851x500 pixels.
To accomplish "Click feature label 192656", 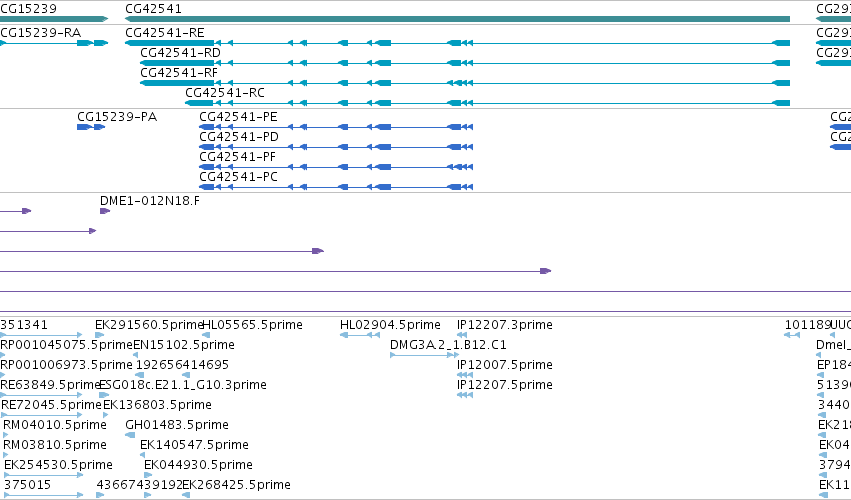I will click(x=159, y=365).
